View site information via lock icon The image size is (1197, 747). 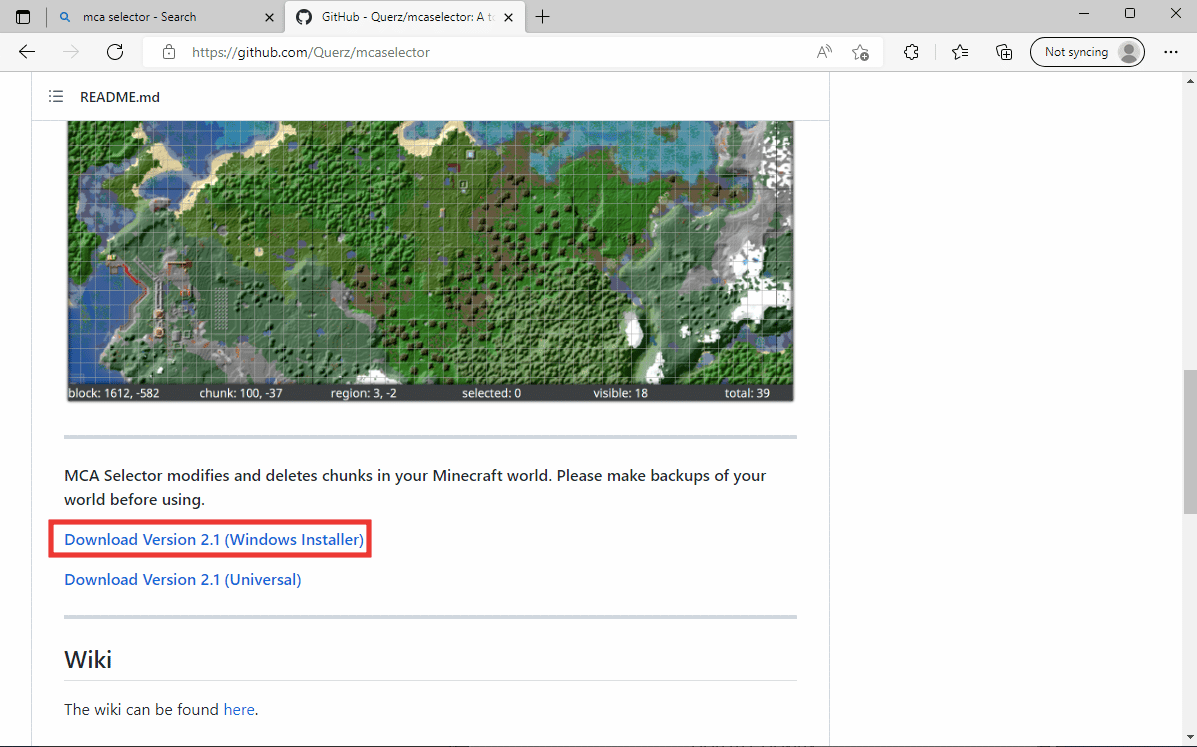169,52
